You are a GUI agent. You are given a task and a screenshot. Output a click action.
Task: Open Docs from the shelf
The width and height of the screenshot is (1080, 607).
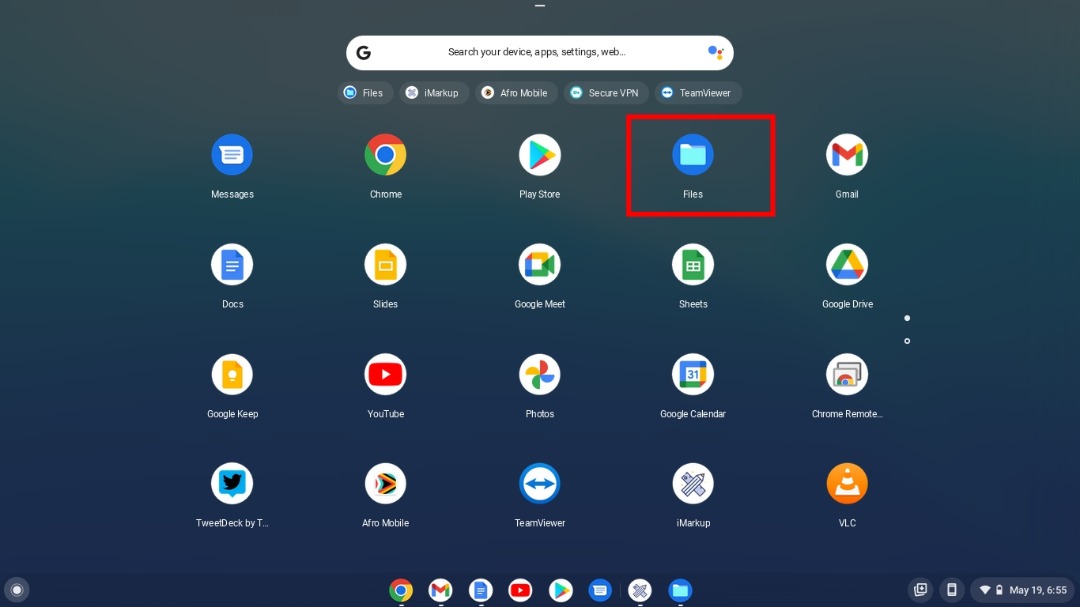tap(481, 590)
